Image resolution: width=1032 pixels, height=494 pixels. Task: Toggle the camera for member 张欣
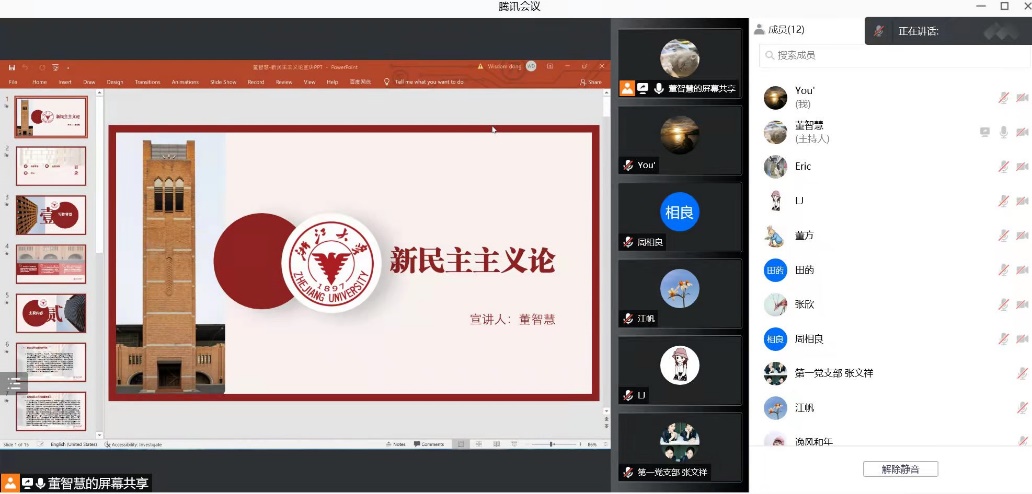coord(1022,304)
